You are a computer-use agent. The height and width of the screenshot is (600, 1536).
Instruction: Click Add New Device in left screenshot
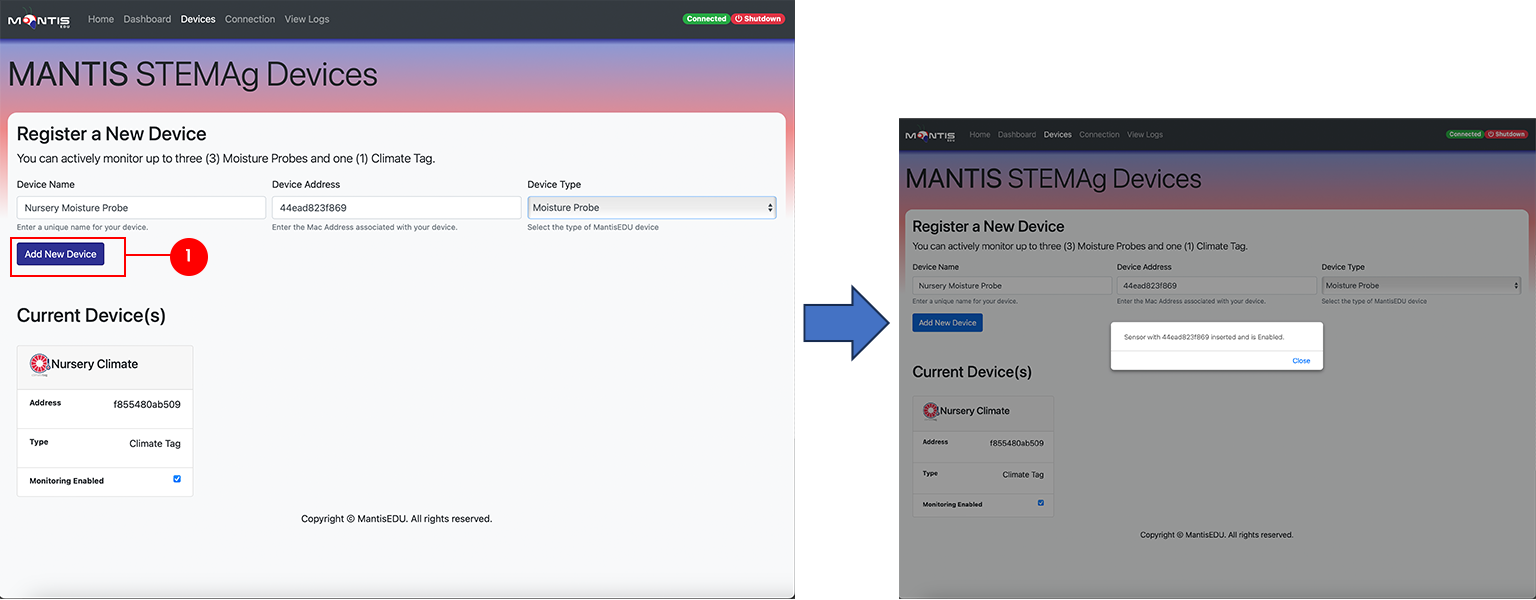coord(61,254)
